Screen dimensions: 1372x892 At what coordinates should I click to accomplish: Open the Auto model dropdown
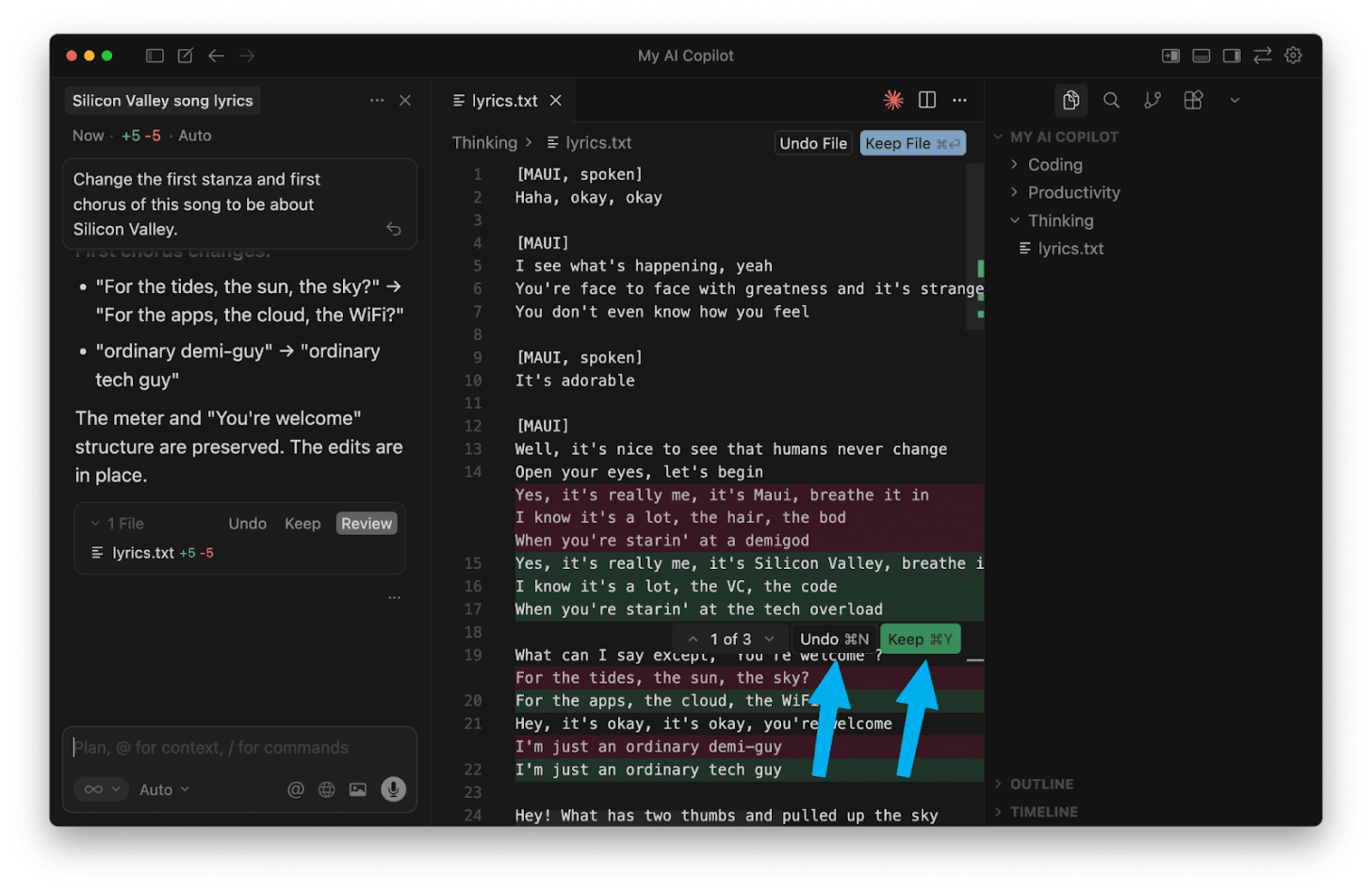pyautogui.click(x=164, y=789)
